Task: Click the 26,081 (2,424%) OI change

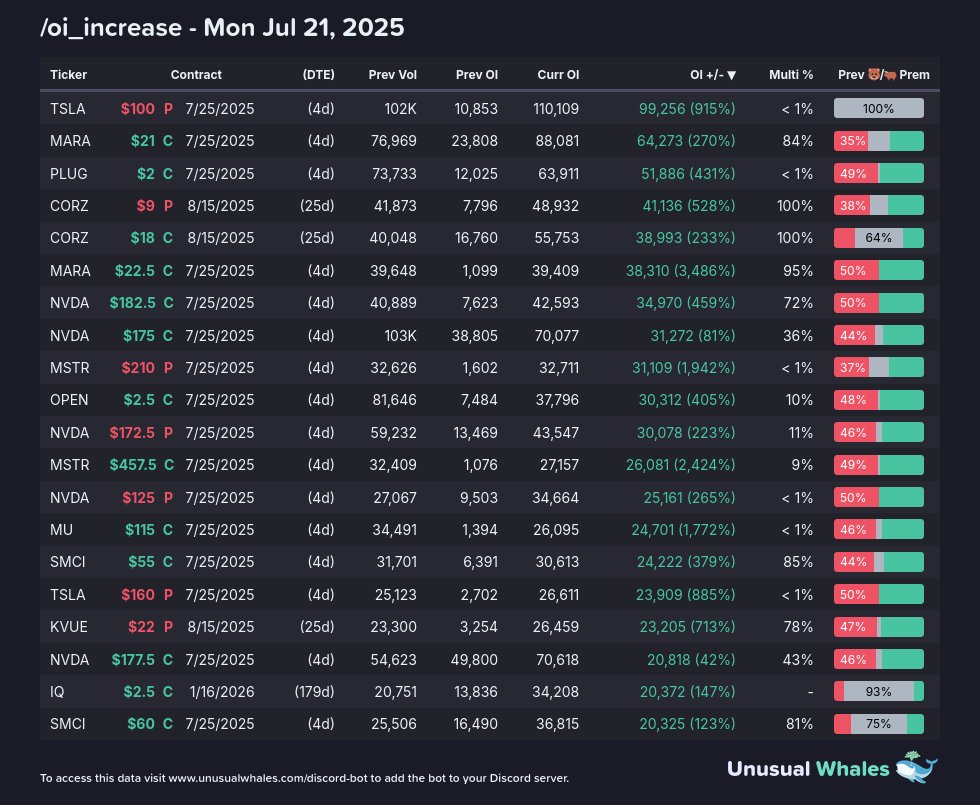Action: click(681, 464)
